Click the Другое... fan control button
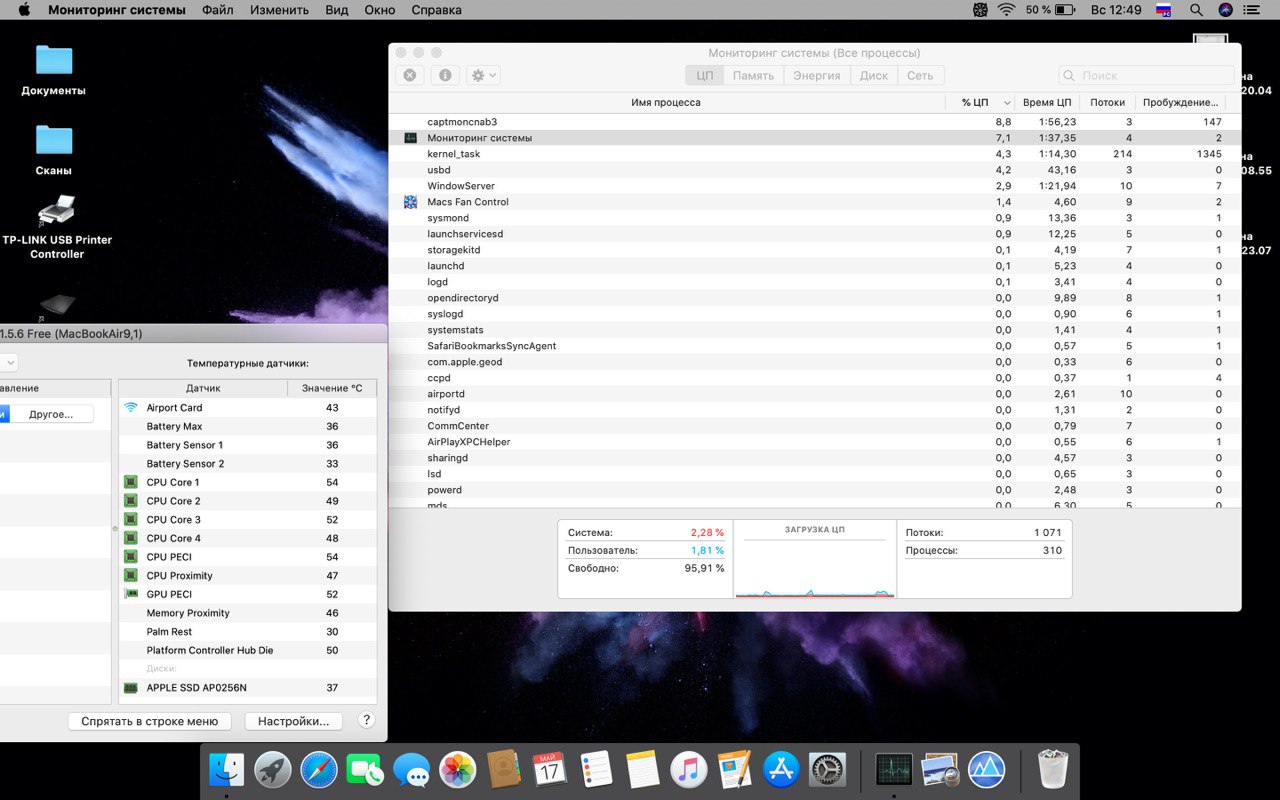This screenshot has height=800, width=1280. pyautogui.click(x=51, y=414)
